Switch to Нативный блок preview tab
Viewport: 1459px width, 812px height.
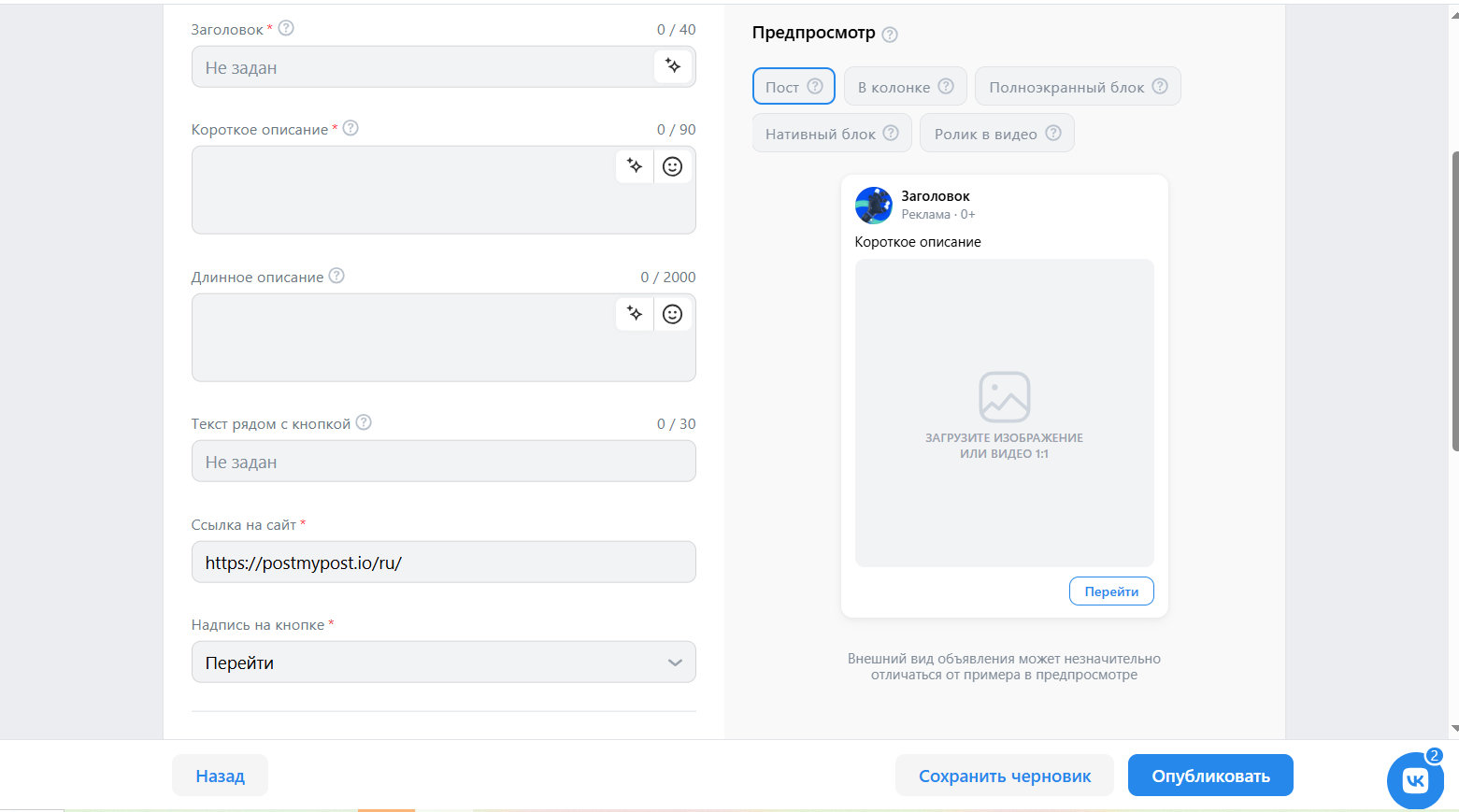832,134
